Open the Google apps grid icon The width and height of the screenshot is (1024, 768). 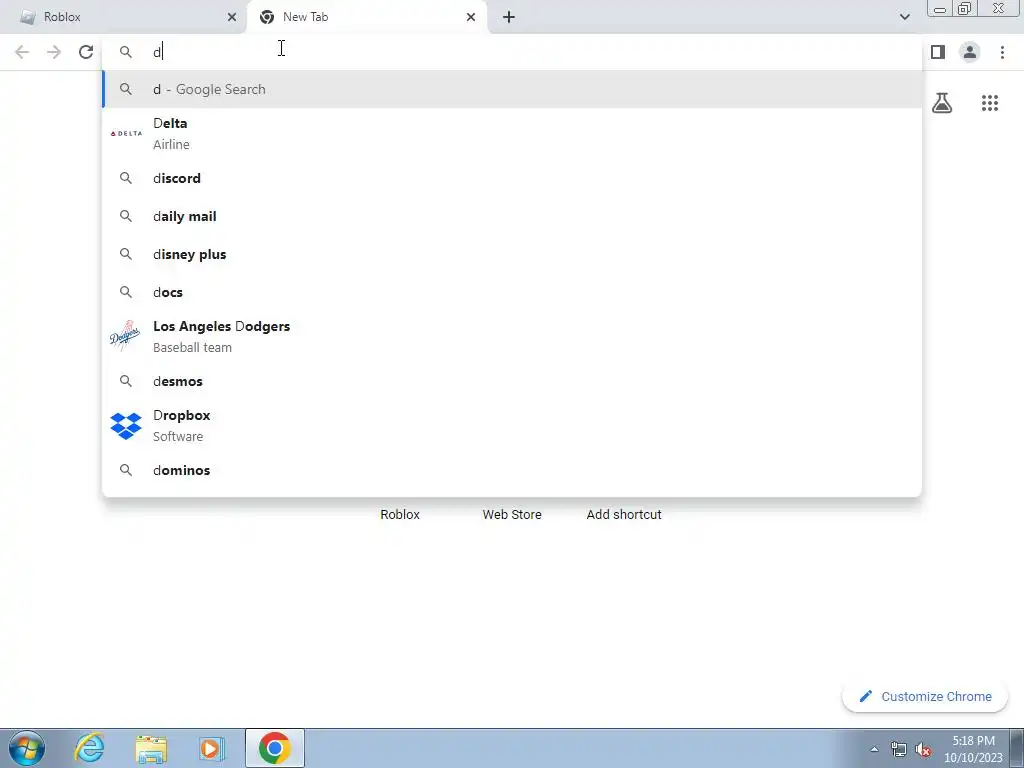point(989,103)
